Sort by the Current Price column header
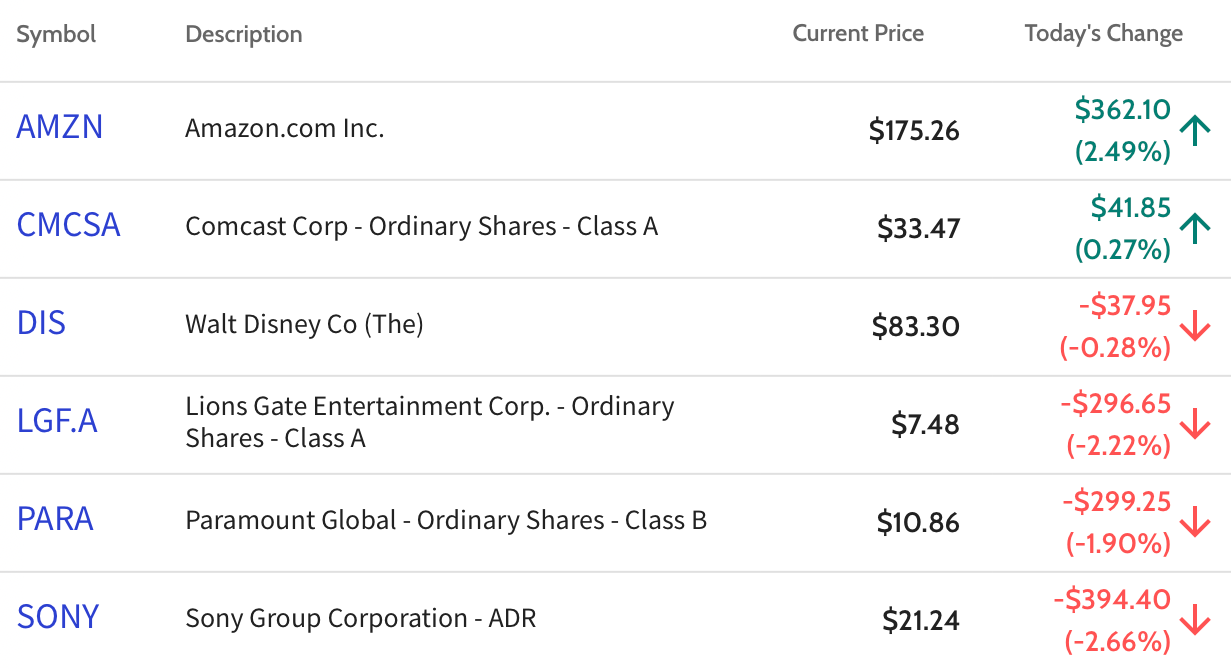 point(858,34)
